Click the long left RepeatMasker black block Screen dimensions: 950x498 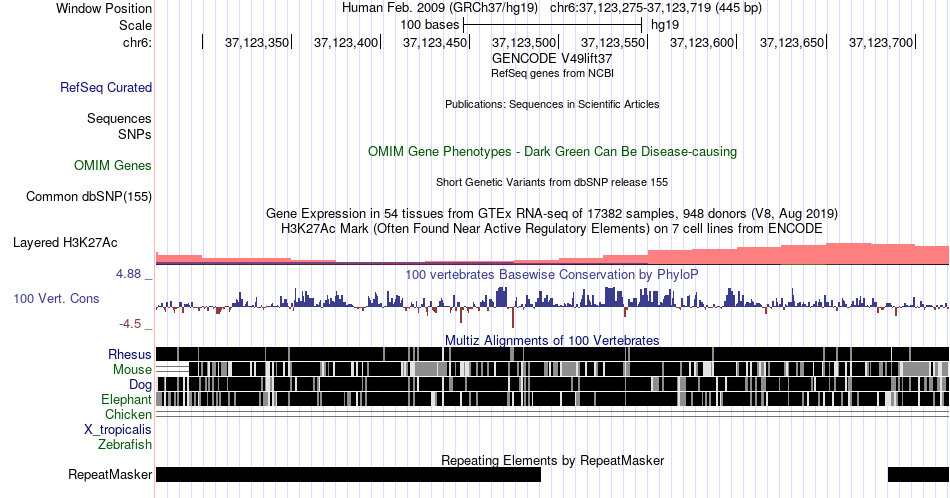point(348,474)
